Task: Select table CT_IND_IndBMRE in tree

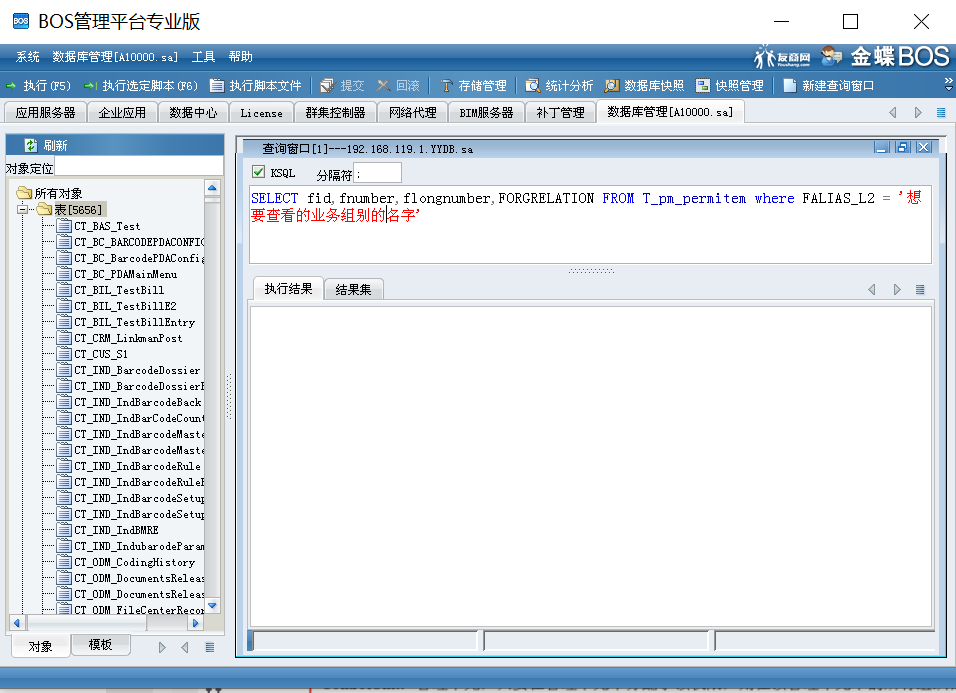Action: [116, 530]
